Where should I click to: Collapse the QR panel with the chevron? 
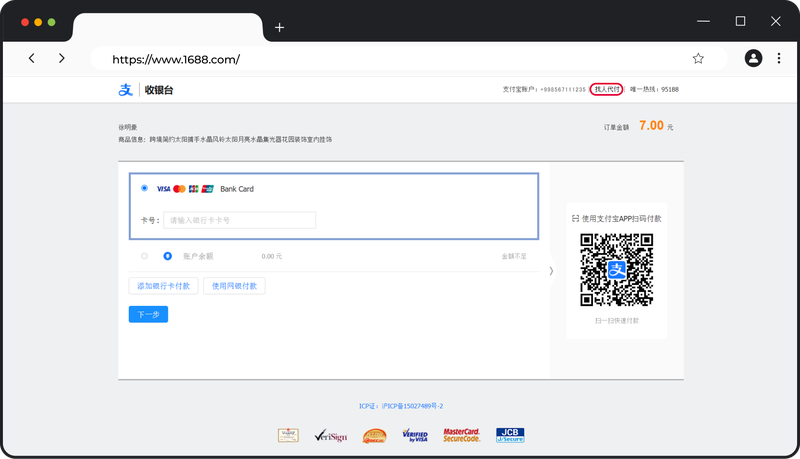pos(551,271)
